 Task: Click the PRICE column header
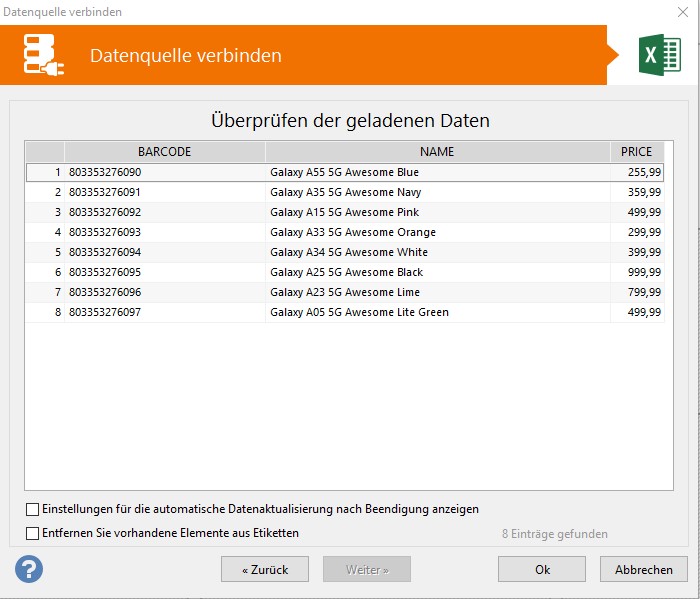click(x=636, y=152)
